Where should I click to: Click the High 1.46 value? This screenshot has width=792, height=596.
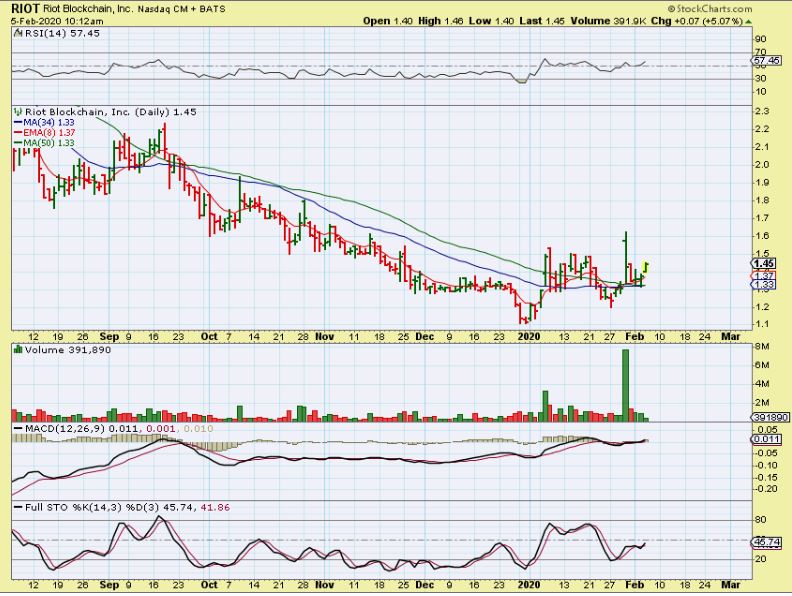coord(440,21)
